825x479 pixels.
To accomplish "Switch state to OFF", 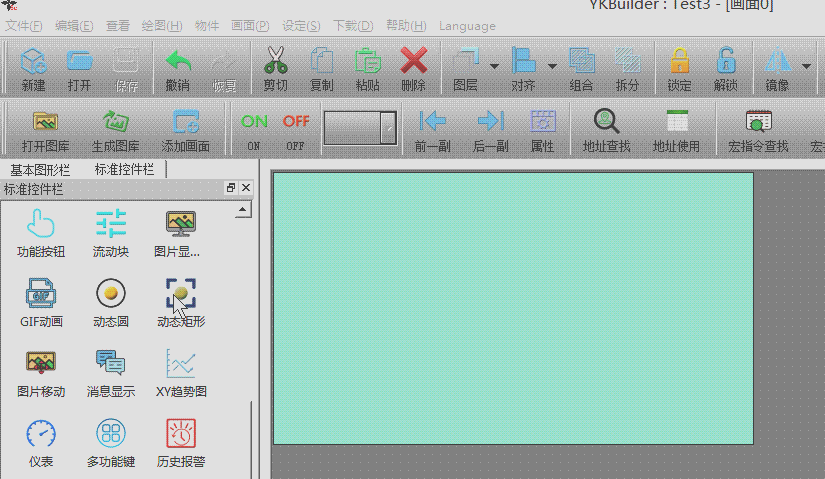I will click(x=296, y=123).
